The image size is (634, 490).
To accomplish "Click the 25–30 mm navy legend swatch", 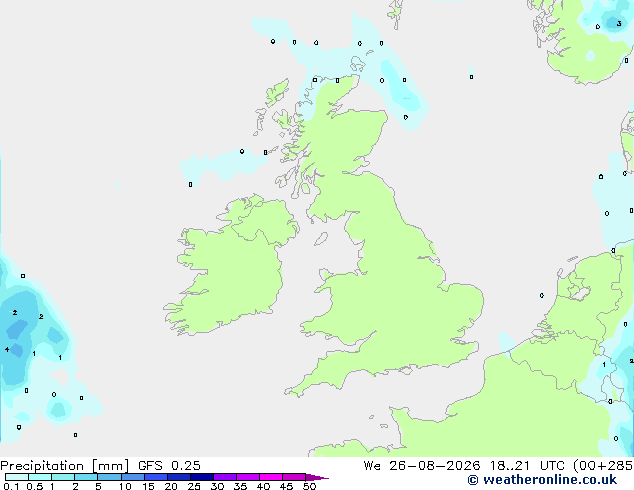I will pos(201,477).
